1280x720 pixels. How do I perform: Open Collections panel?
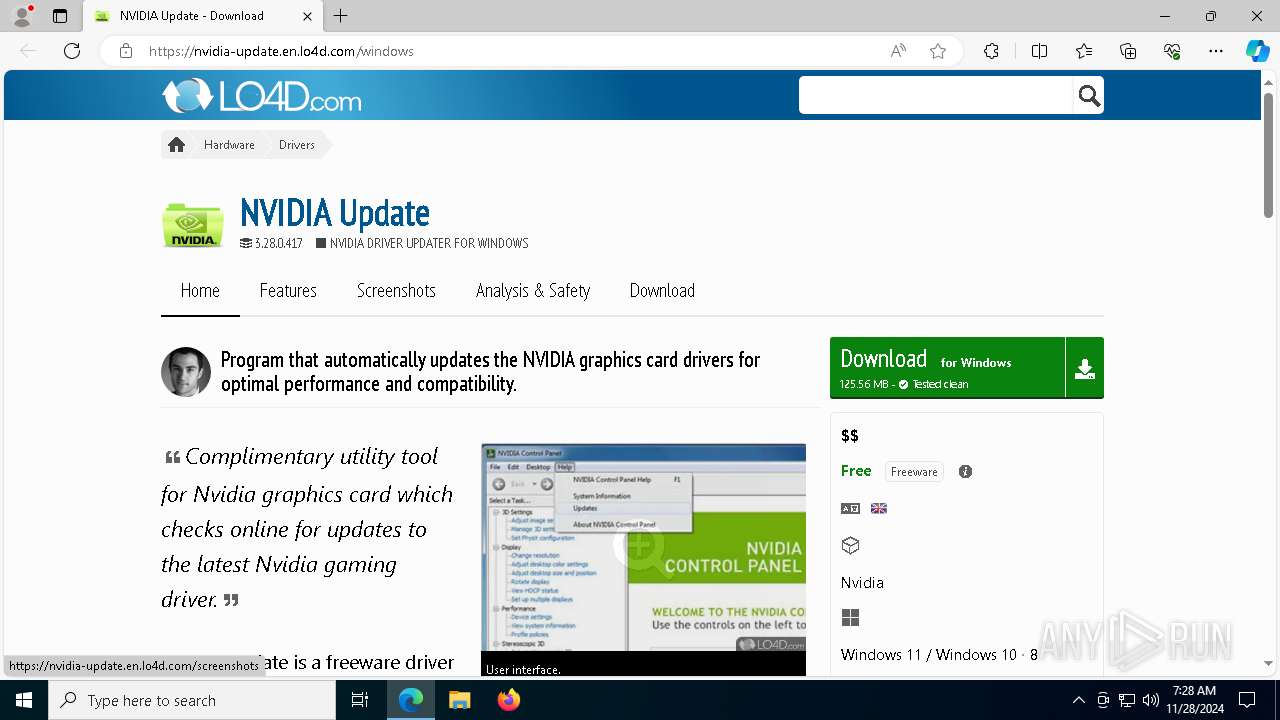(x=1128, y=51)
